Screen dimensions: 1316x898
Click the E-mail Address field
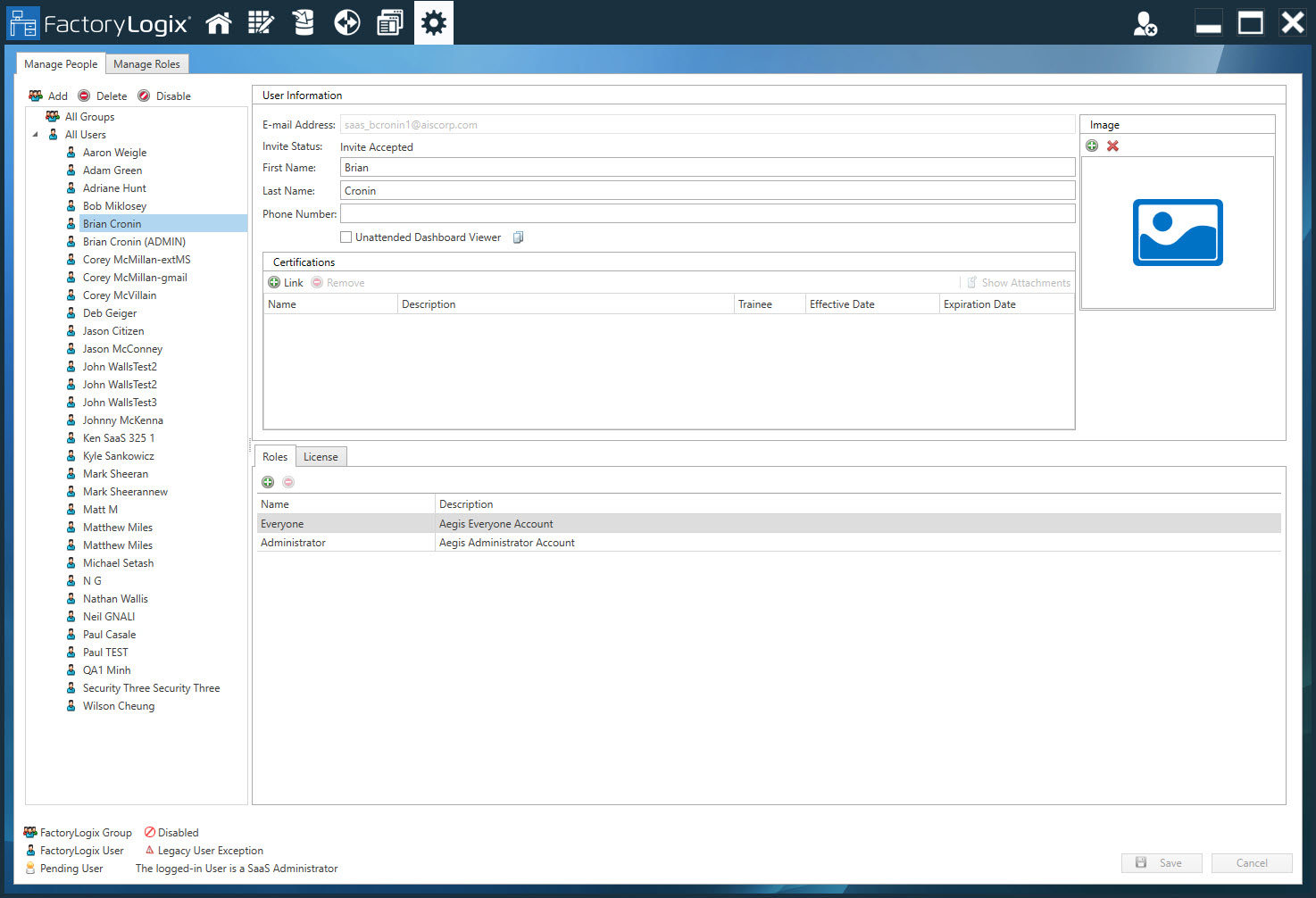(x=708, y=125)
